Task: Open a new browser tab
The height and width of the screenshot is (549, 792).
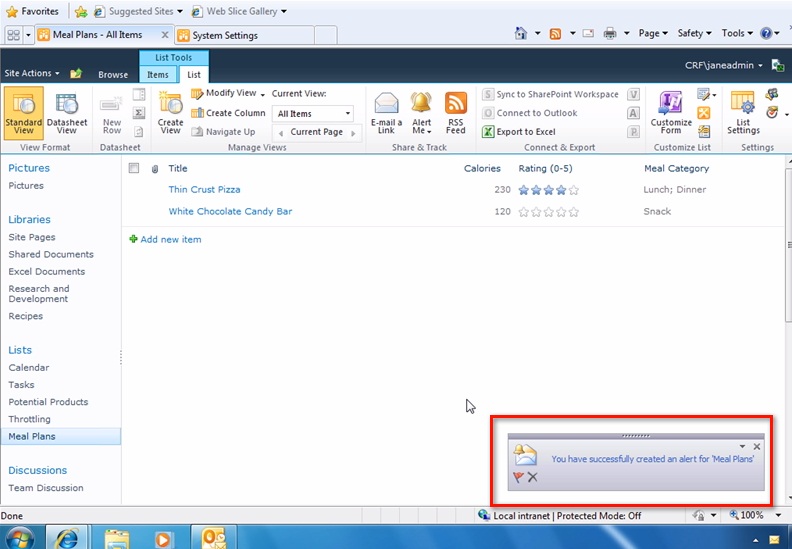Action: pos(326,35)
